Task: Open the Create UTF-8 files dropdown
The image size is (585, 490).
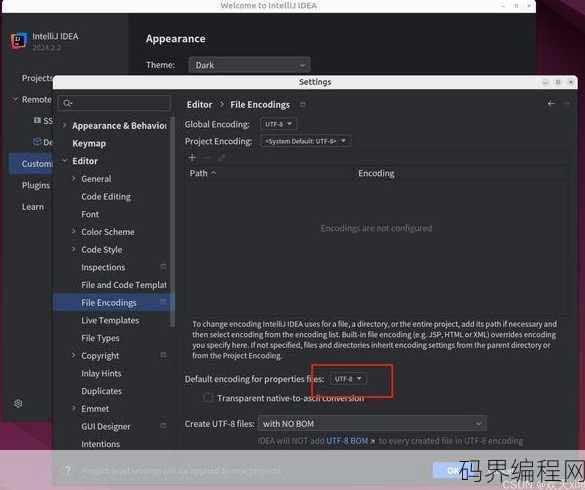Action: click(x=372, y=424)
